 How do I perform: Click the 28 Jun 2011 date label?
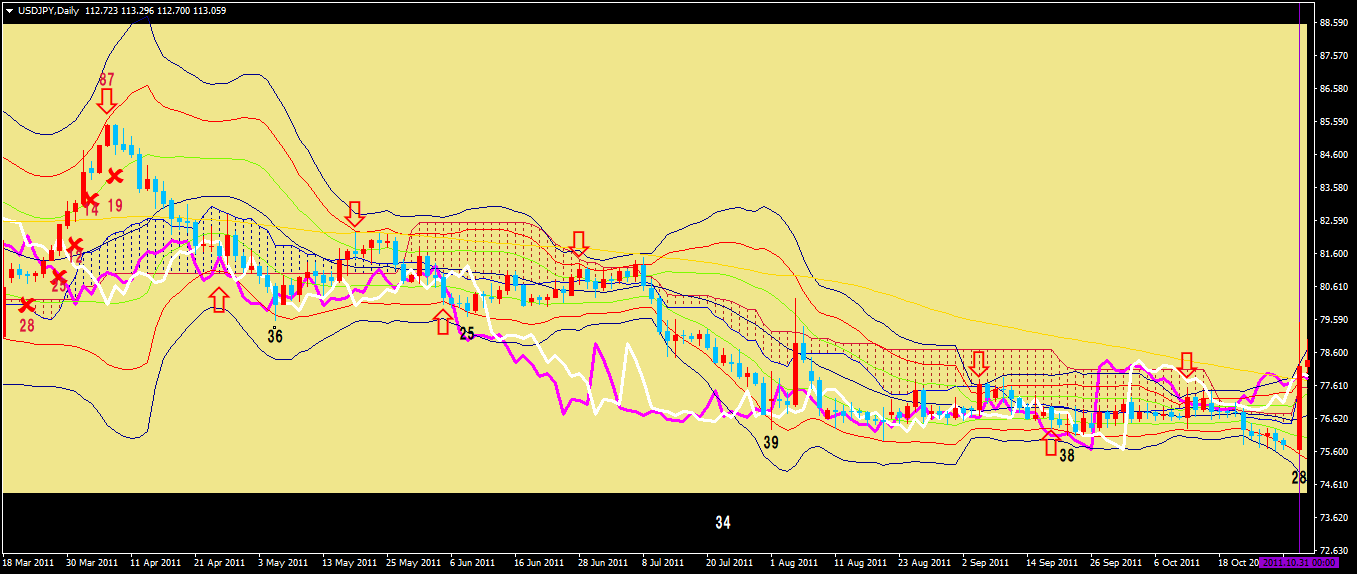(x=603, y=563)
